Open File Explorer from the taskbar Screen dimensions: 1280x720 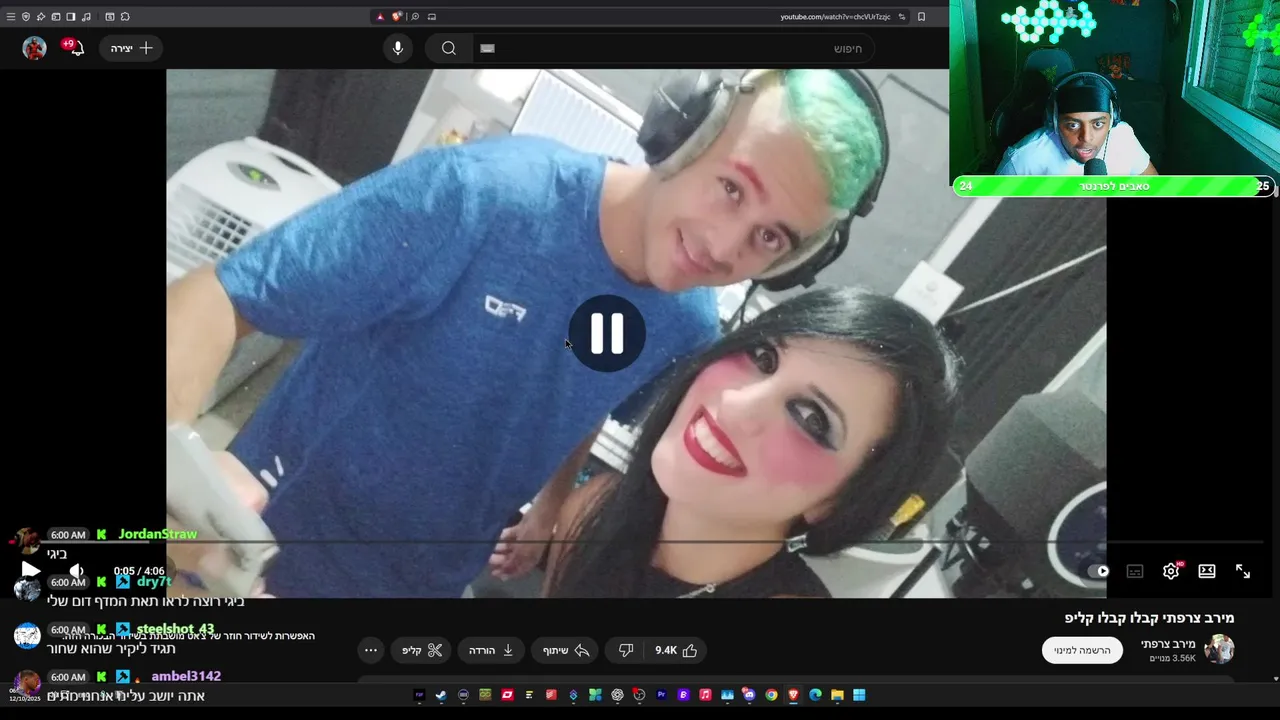point(837,695)
